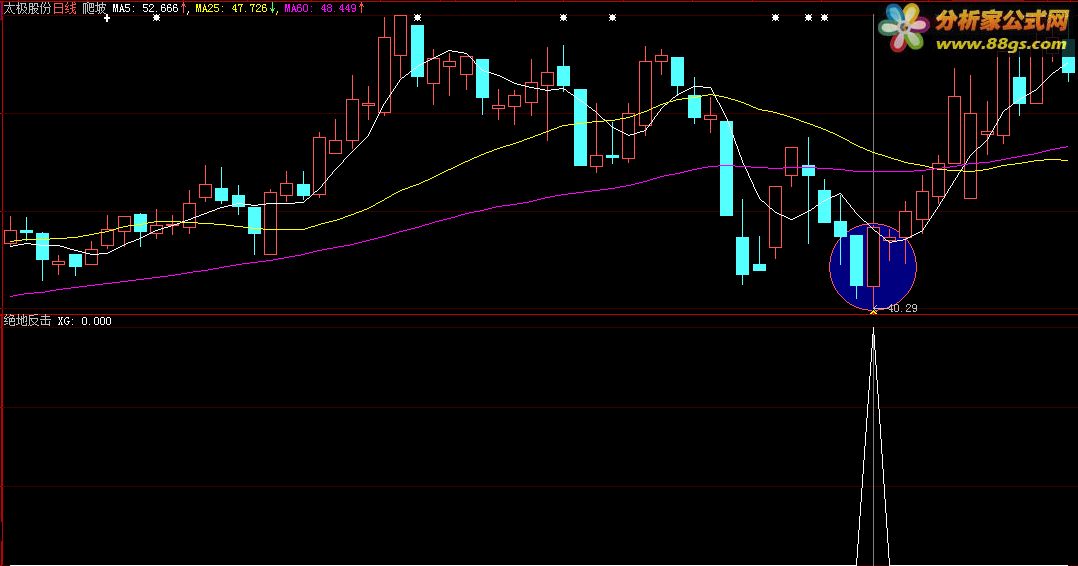Select the 日线 period label

[x=65, y=8]
